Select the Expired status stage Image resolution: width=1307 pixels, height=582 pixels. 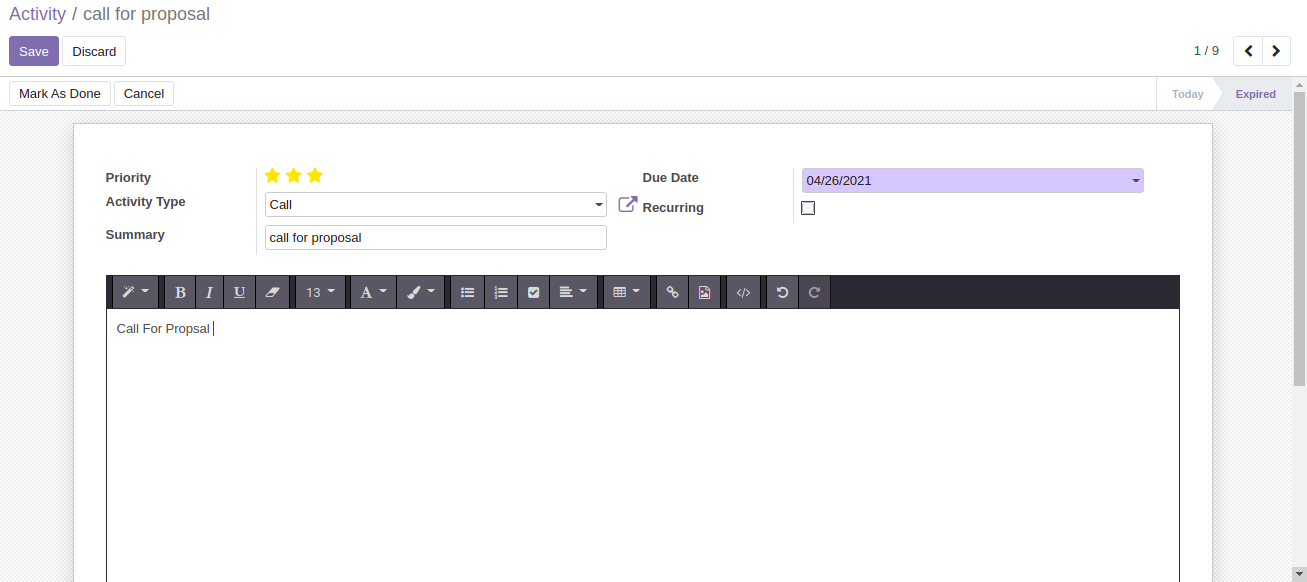[1255, 94]
